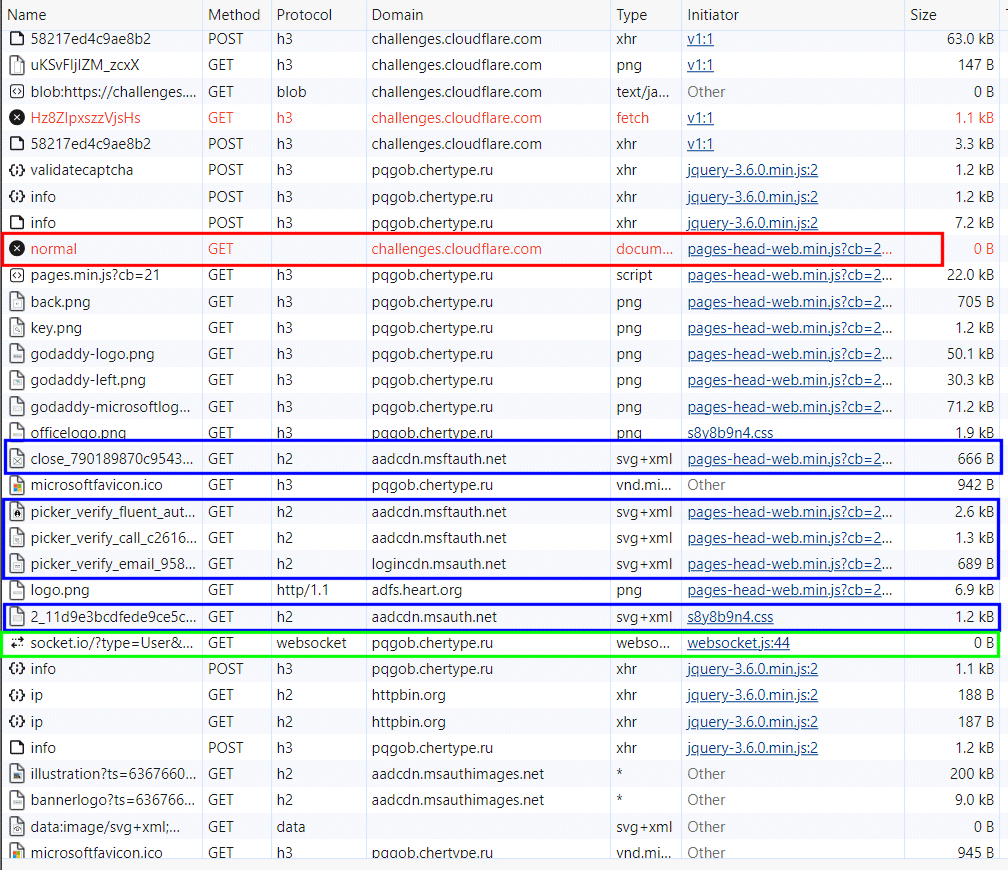
Task: Click the script icon beside pages.min.js?cb=21
Action: (x=17, y=275)
